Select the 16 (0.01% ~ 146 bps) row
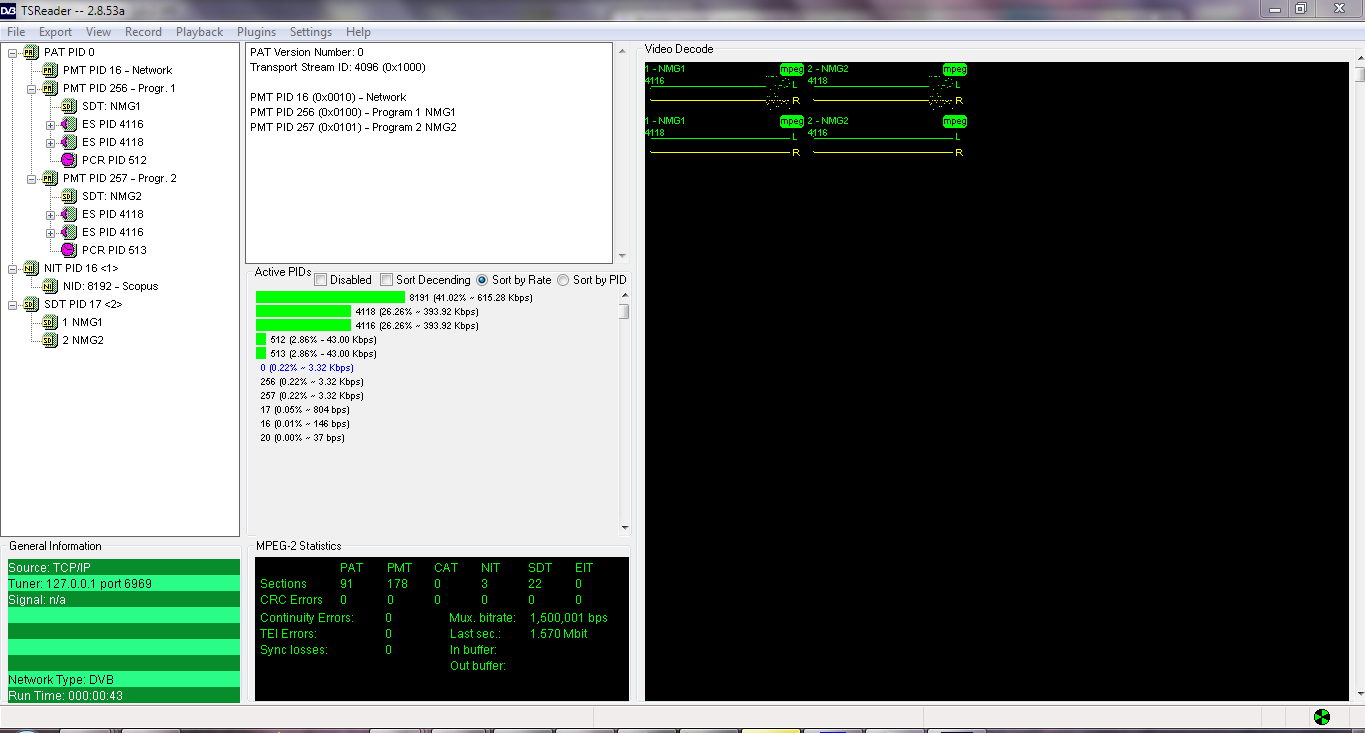This screenshot has height=733, width=1365. [x=304, y=423]
